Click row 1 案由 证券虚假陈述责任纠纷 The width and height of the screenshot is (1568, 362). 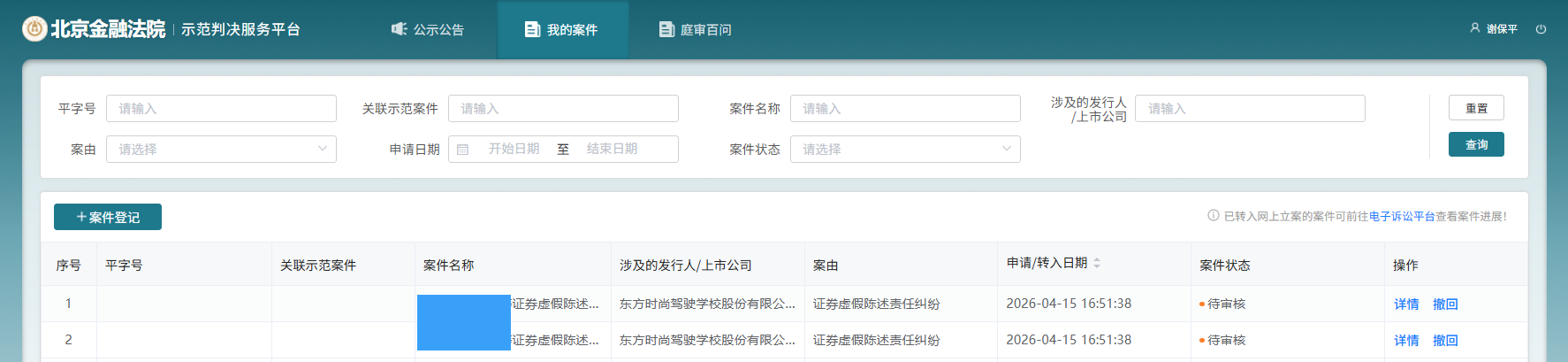click(877, 304)
